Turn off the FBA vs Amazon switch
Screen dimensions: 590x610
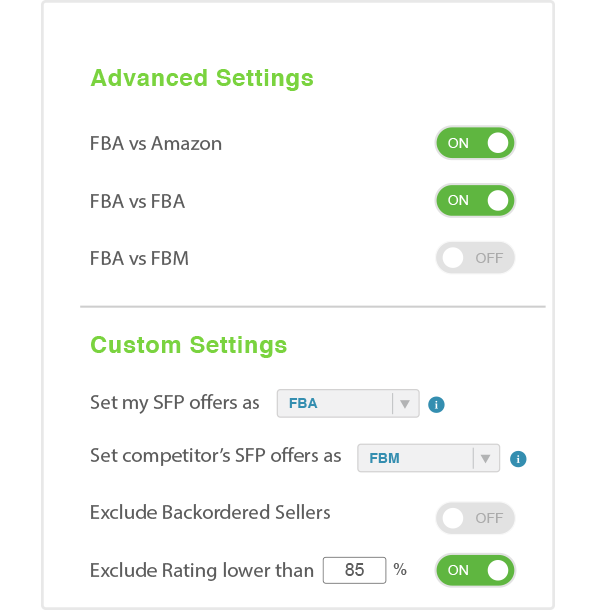pyautogui.click(x=475, y=143)
